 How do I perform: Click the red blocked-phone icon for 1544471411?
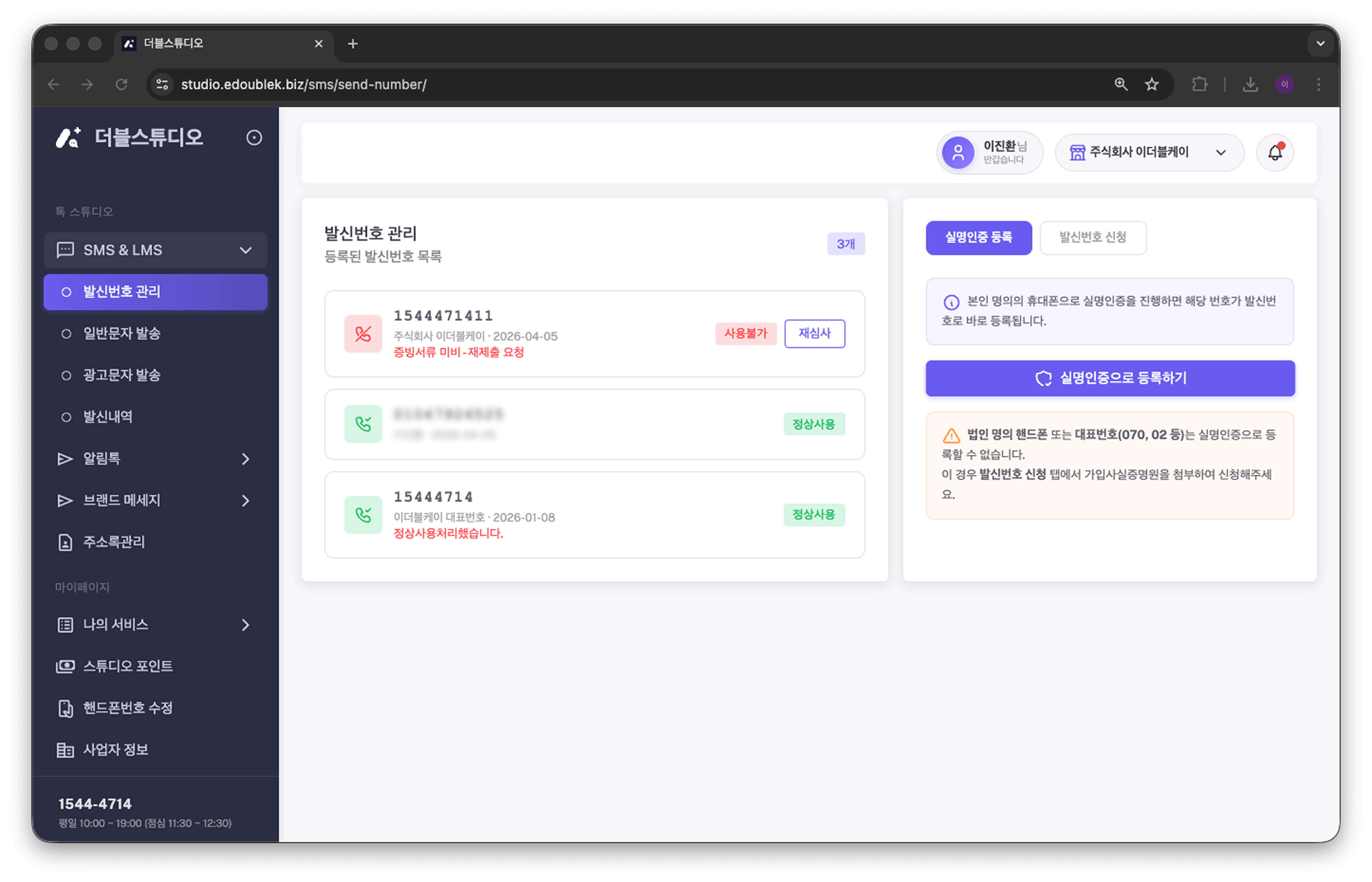click(x=363, y=333)
